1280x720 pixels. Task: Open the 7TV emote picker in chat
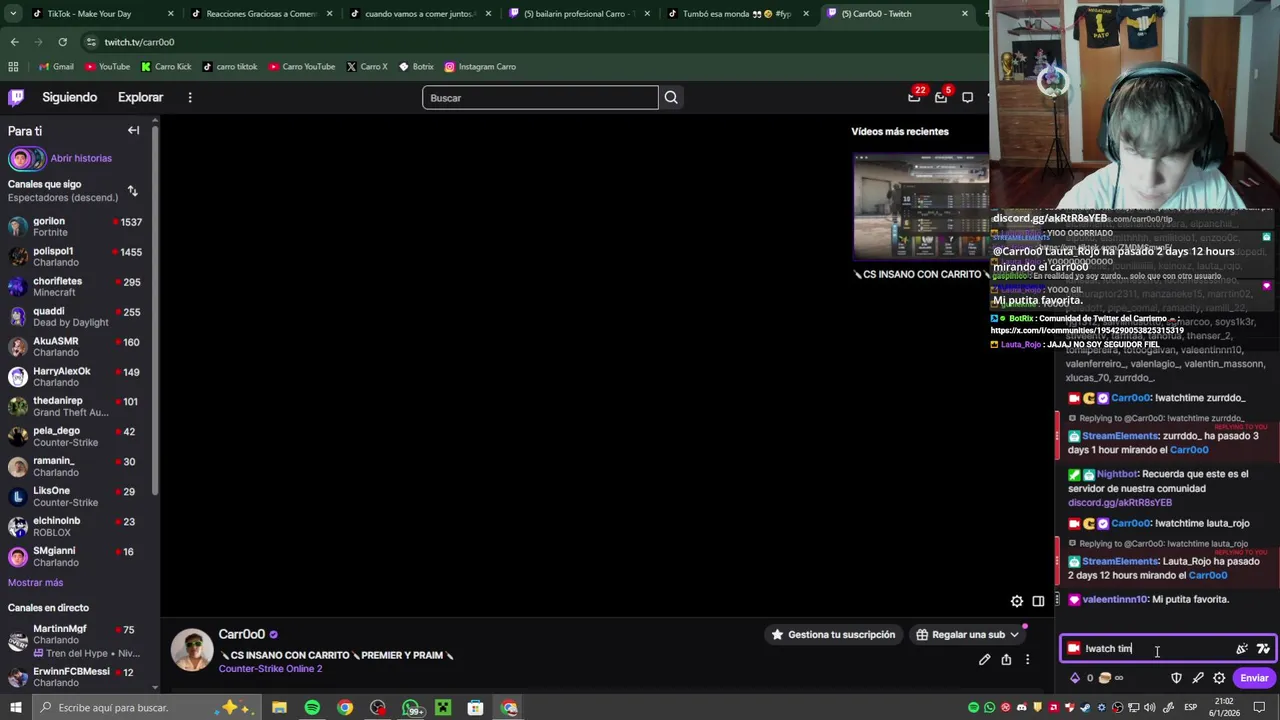pyautogui.click(x=1263, y=648)
